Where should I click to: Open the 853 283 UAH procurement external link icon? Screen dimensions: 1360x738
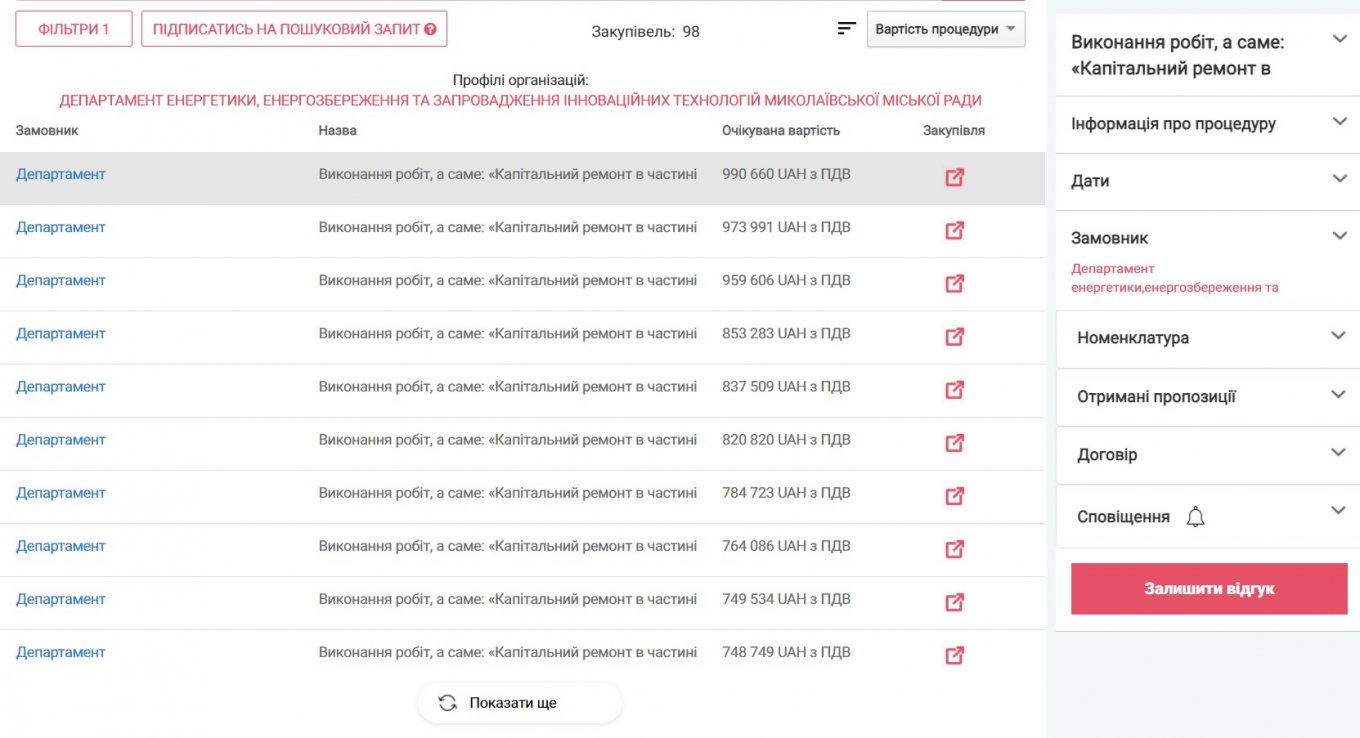[954, 336]
